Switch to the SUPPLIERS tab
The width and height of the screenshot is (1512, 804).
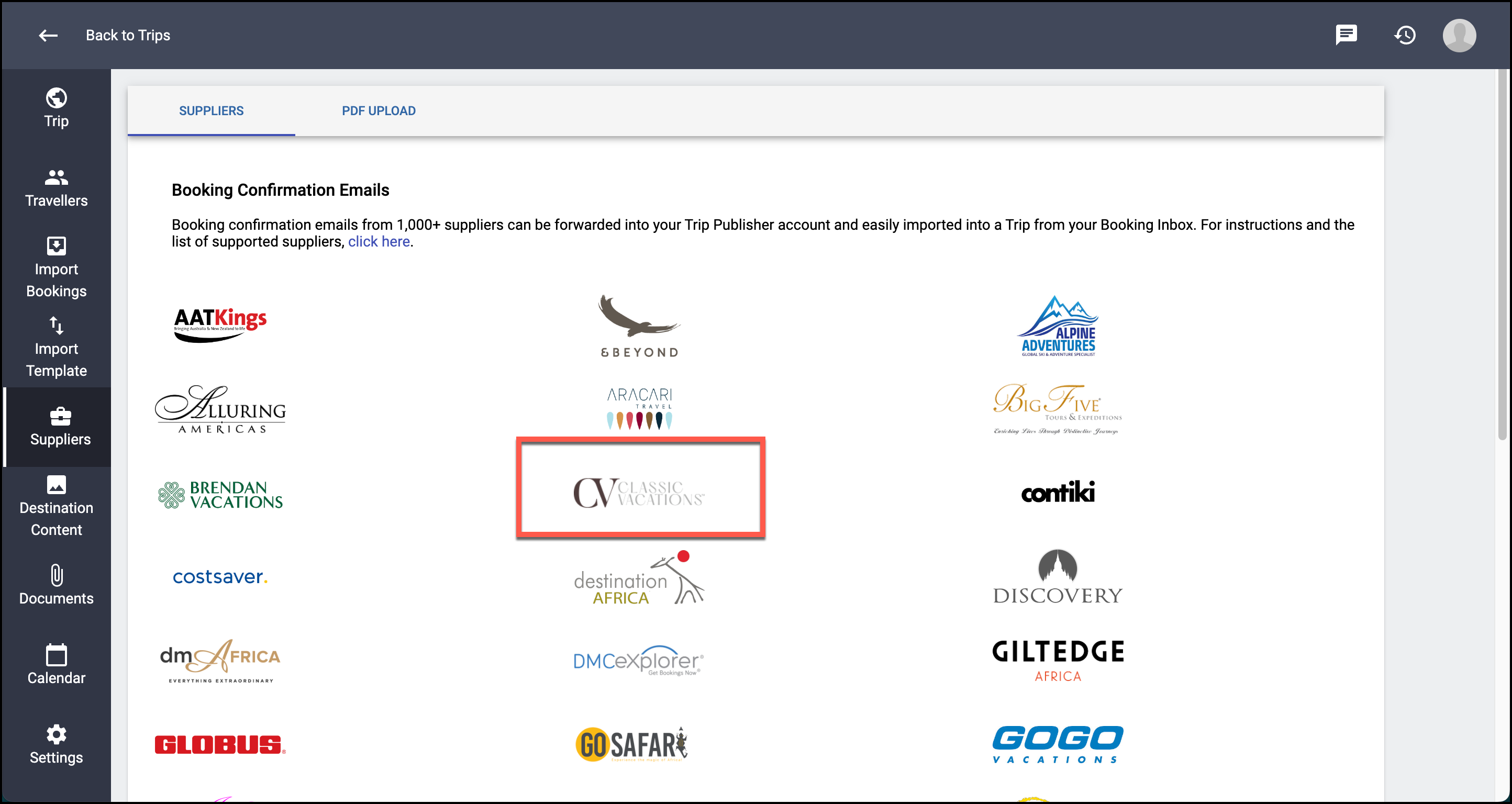(212, 111)
